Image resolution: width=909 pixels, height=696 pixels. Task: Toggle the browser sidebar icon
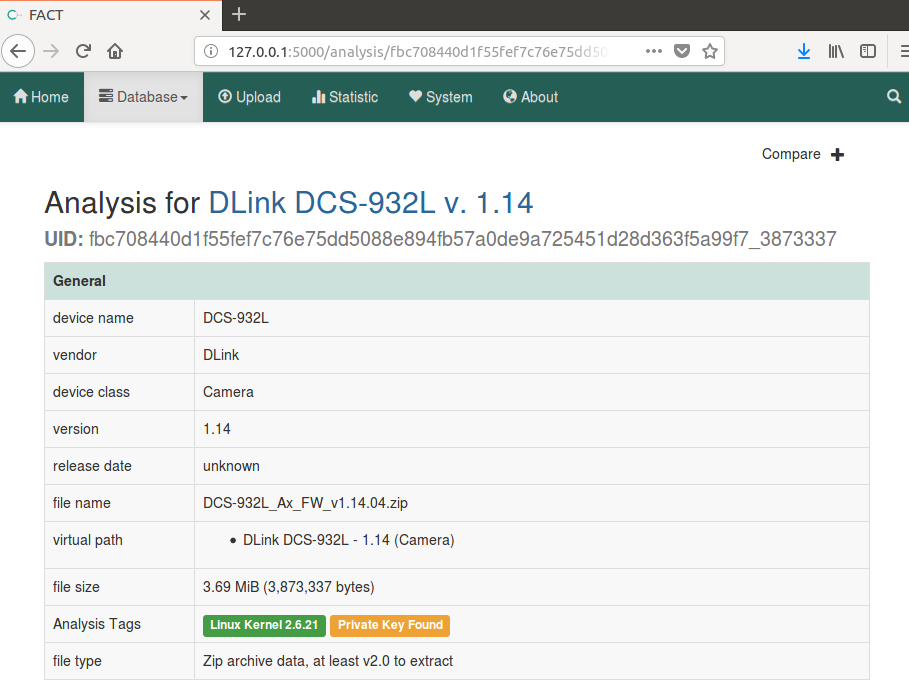868,52
